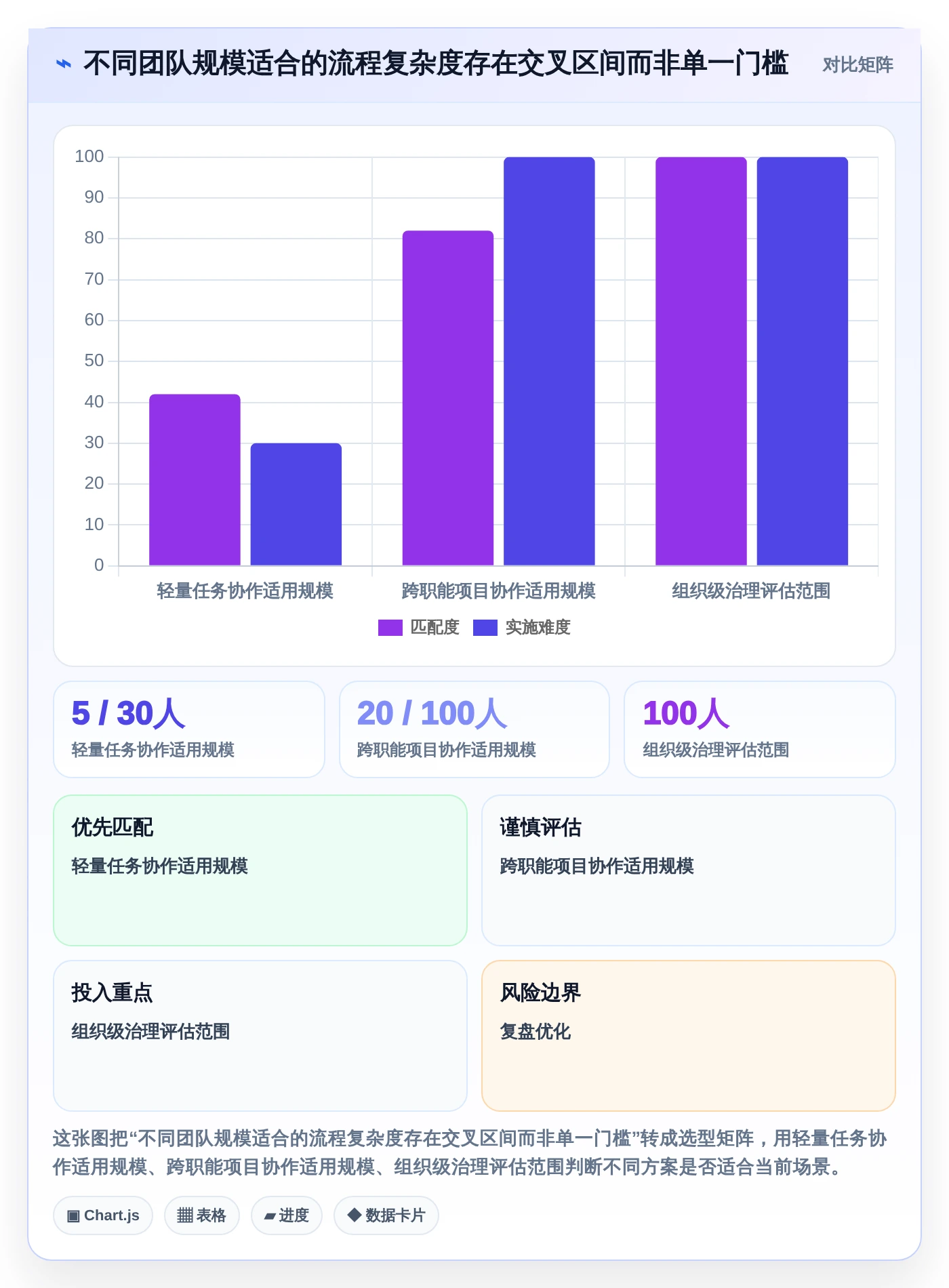Click the Chart.js tag chip

(103, 1215)
